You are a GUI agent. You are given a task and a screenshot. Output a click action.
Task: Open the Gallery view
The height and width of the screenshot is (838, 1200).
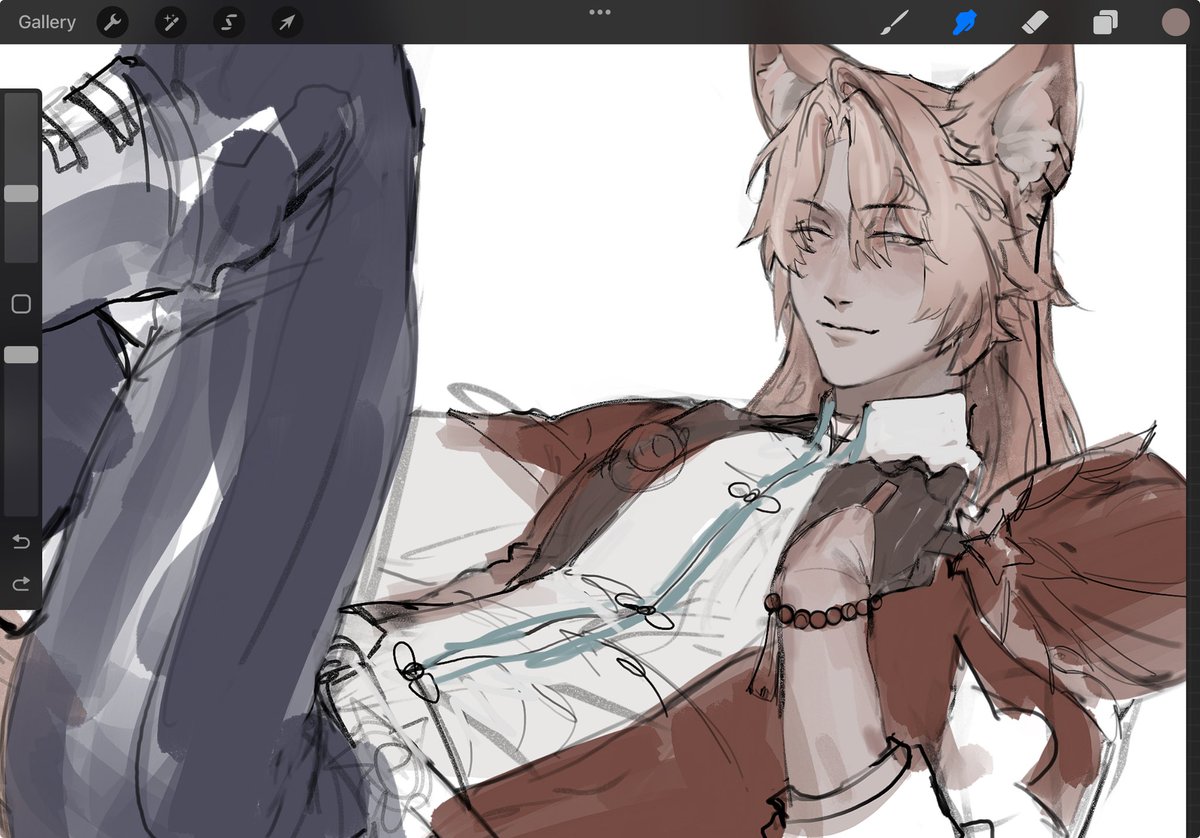tap(47, 22)
